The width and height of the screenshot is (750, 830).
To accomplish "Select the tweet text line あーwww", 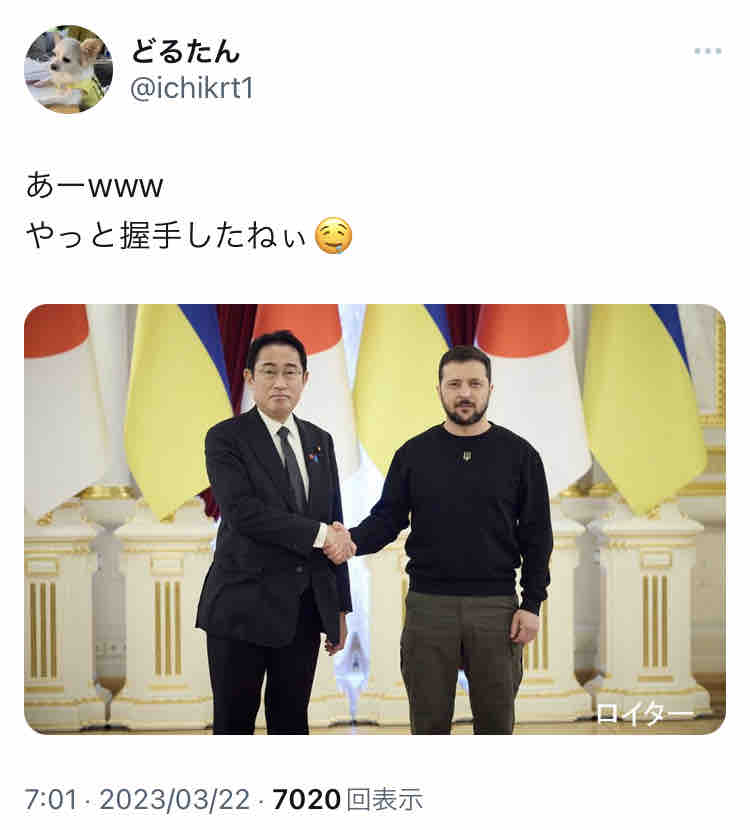I will click(94, 186).
